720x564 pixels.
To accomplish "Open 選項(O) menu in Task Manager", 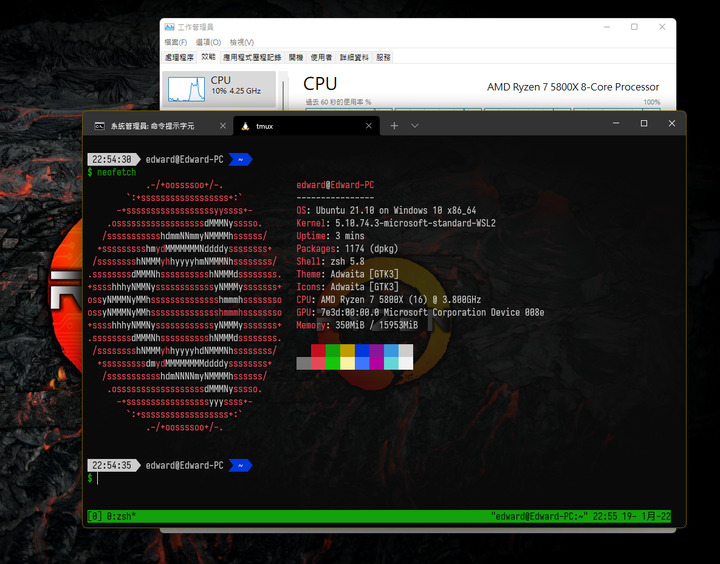I will [x=208, y=42].
